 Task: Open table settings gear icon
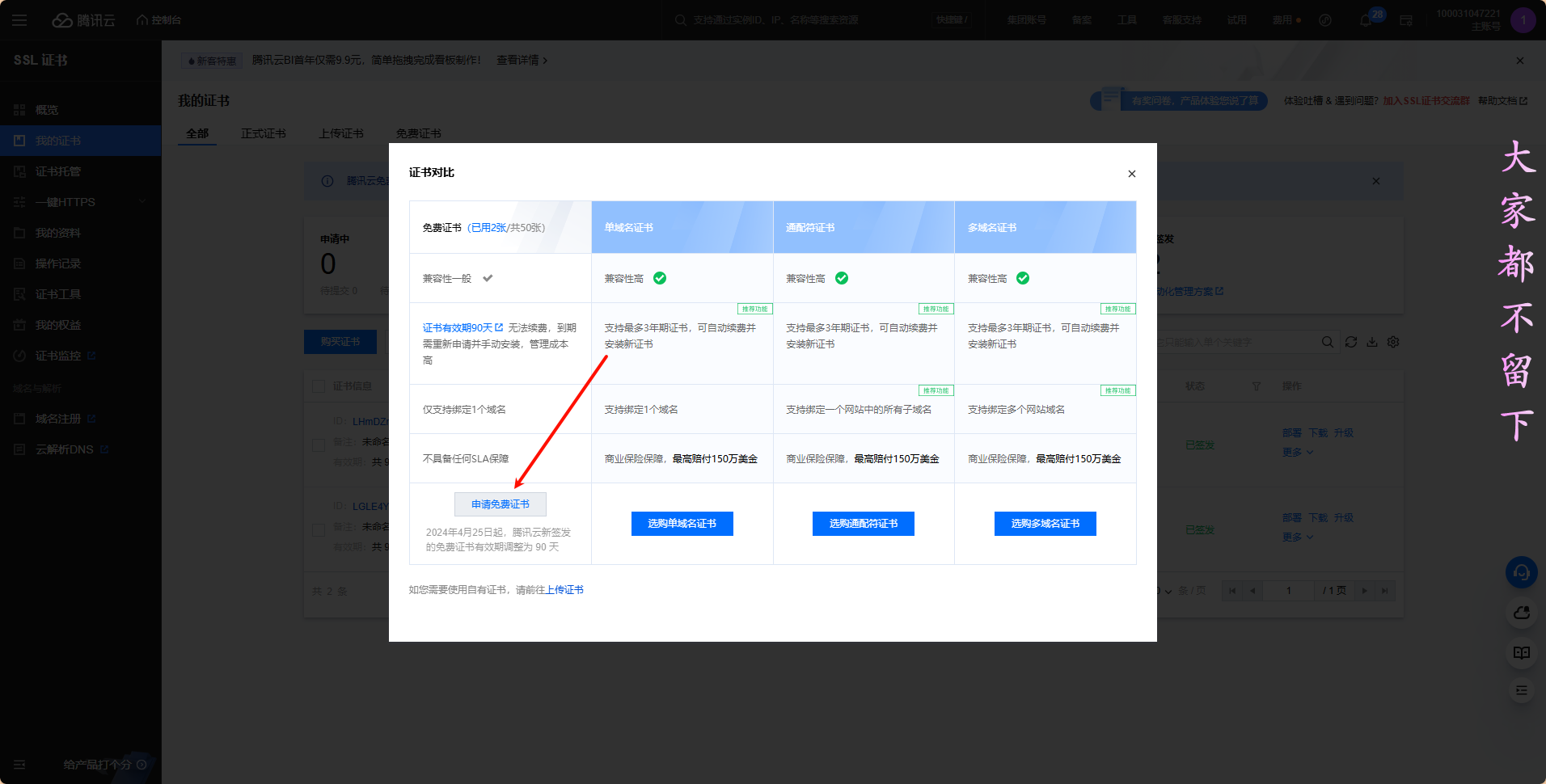click(1393, 342)
